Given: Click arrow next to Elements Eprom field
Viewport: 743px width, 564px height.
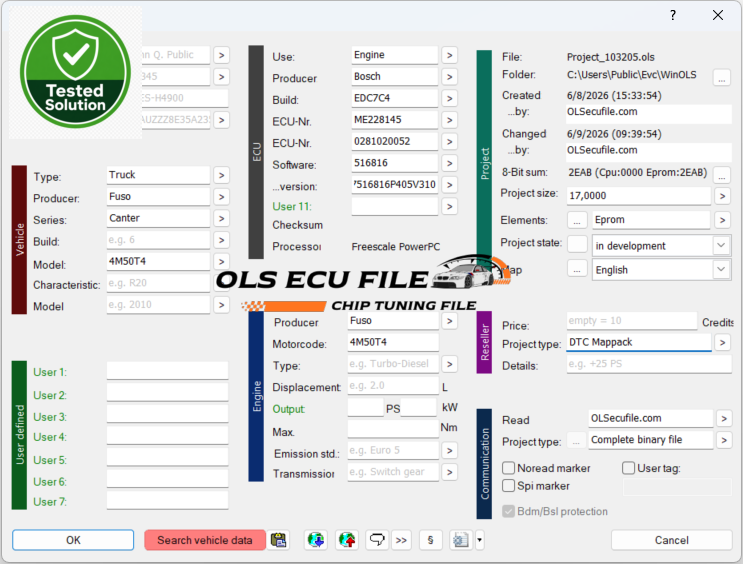Looking at the screenshot, I should click(x=722, y=220).
